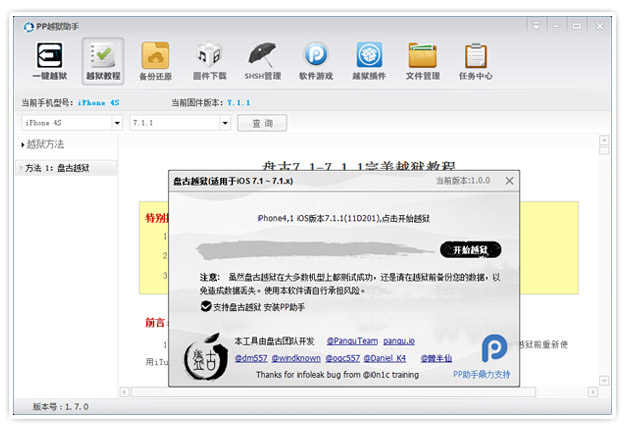
Task: Click the 开始越狱 start jailbreak button
Action: pos(470,250)
